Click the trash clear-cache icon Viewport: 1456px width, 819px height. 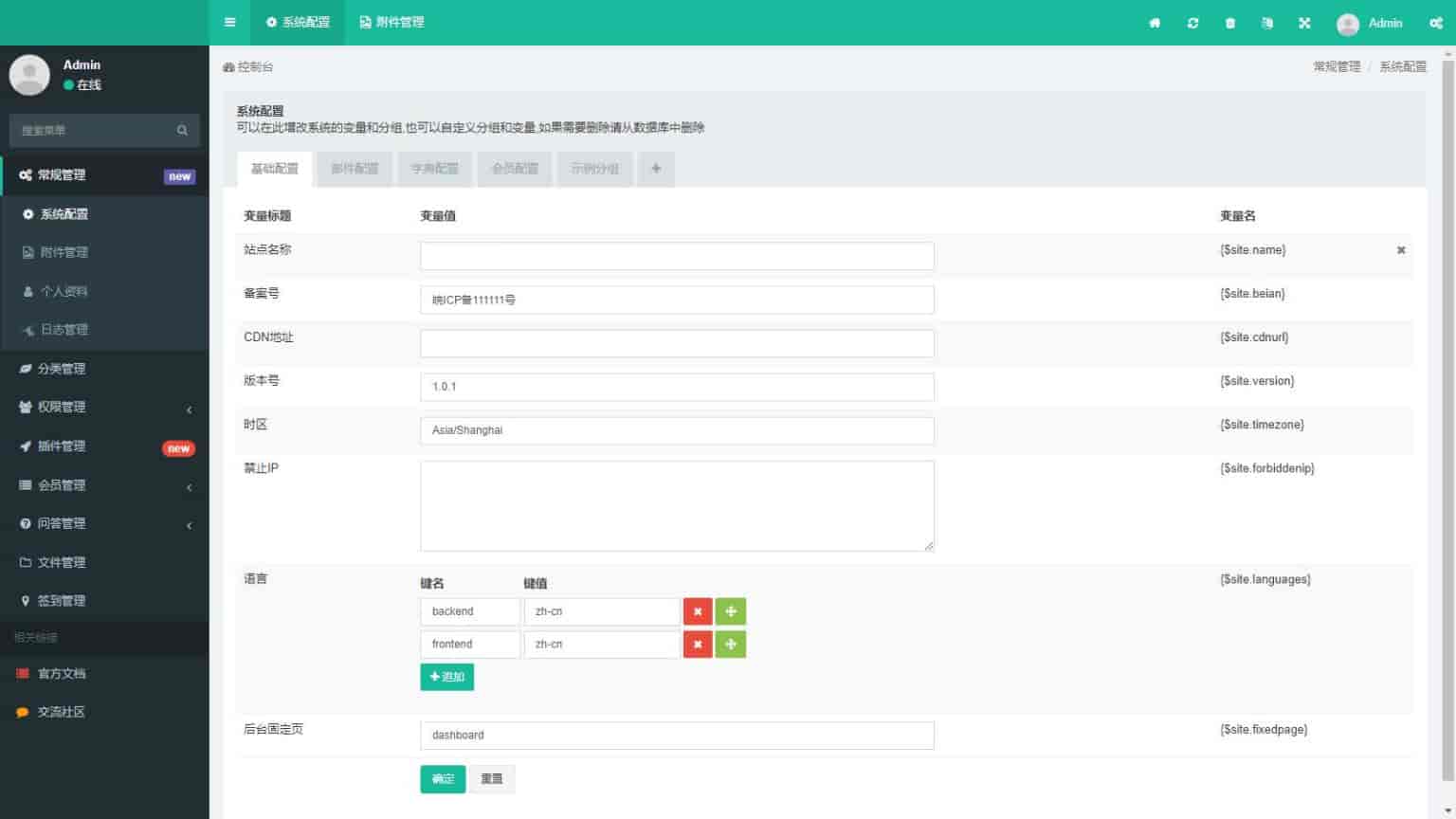1229,23
